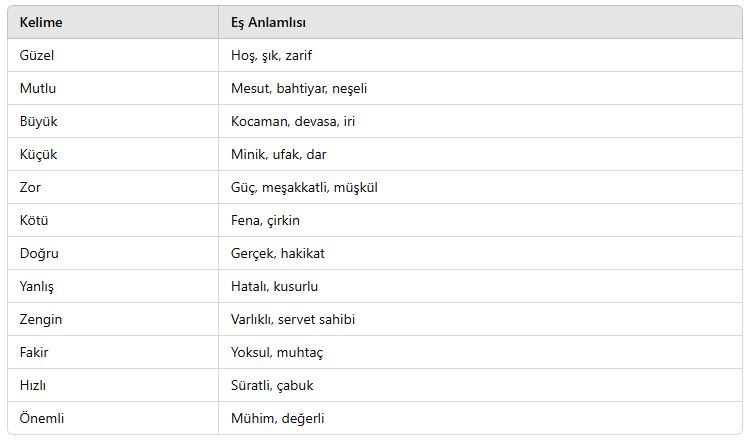Viewport: 747px width, 440px height.
Task: Click the 'Süratli, çabuk' synonyms cell
Action: 480,385
